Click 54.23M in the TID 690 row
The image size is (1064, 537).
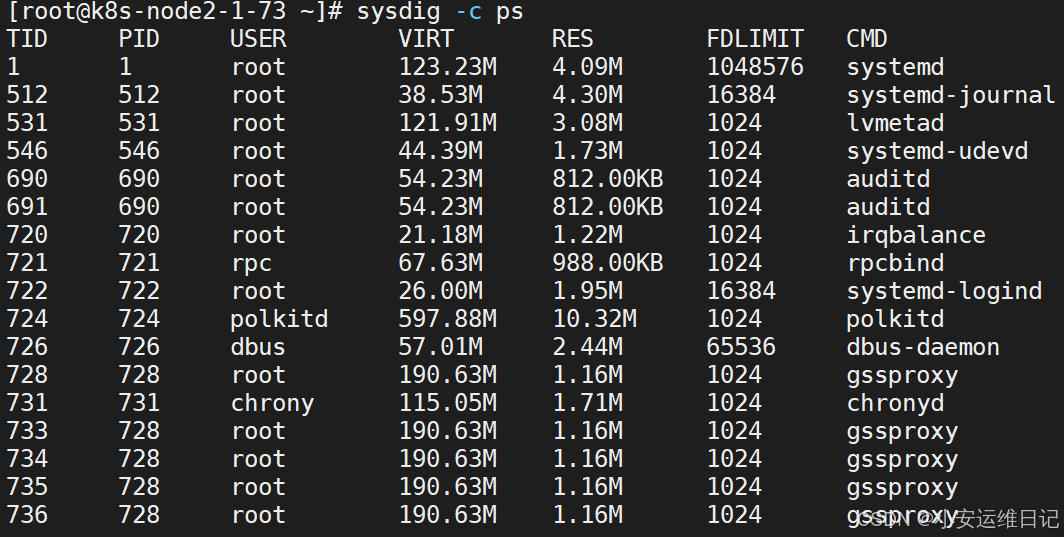coord(440,179)
